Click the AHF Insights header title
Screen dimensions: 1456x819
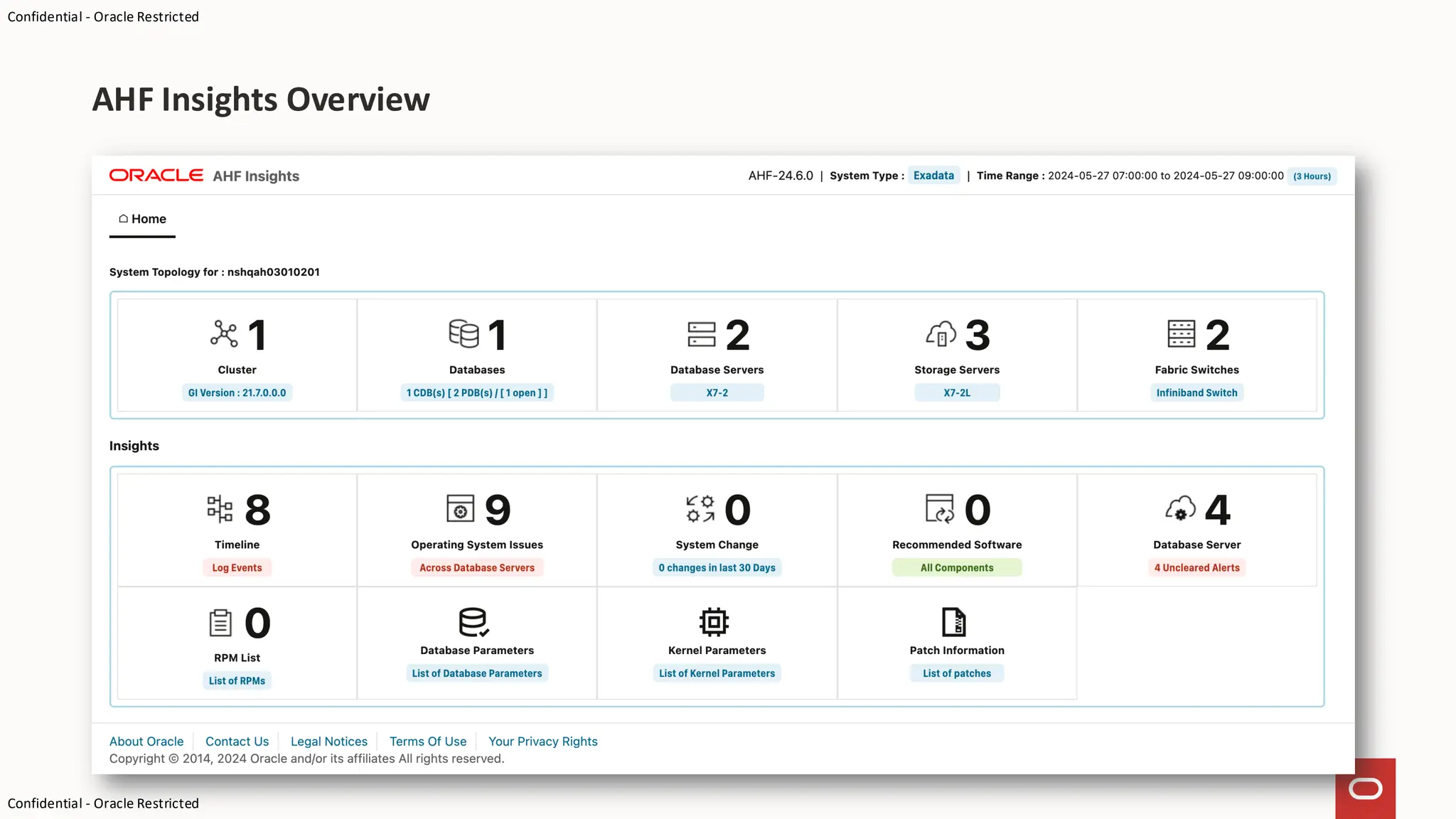point(256,176)
